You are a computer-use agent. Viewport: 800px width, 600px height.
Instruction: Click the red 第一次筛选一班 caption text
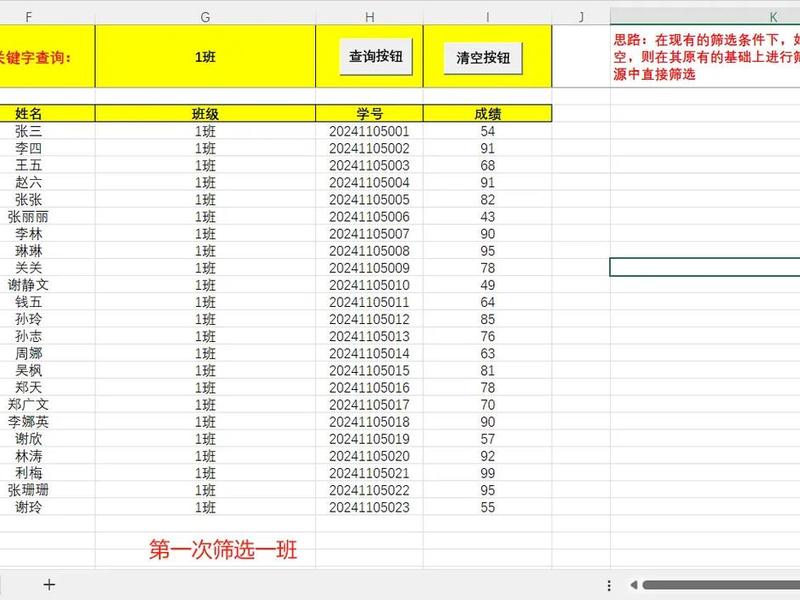[223, 550]
